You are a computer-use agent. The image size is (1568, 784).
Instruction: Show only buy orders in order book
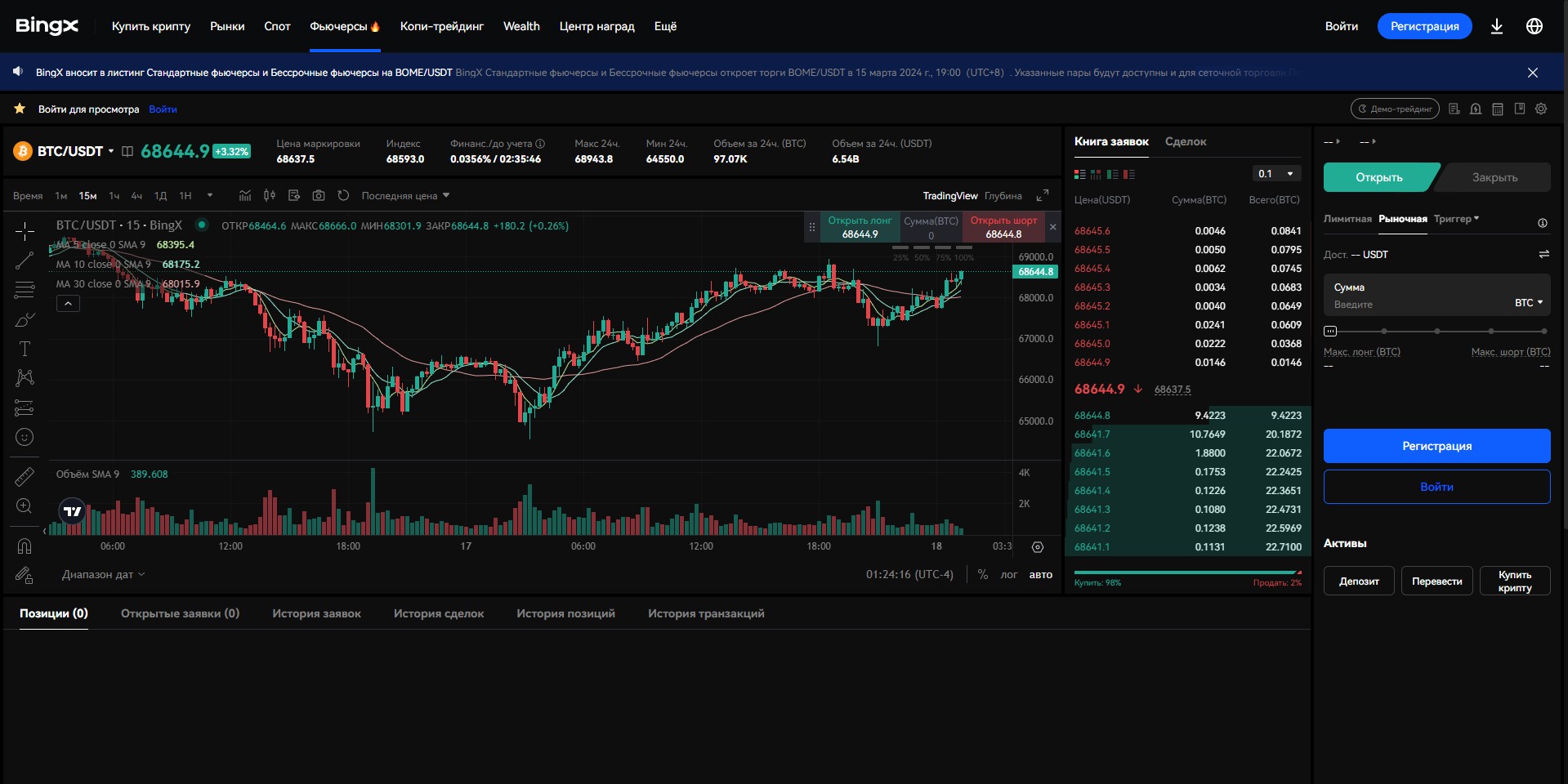(x=1112, y=174)
